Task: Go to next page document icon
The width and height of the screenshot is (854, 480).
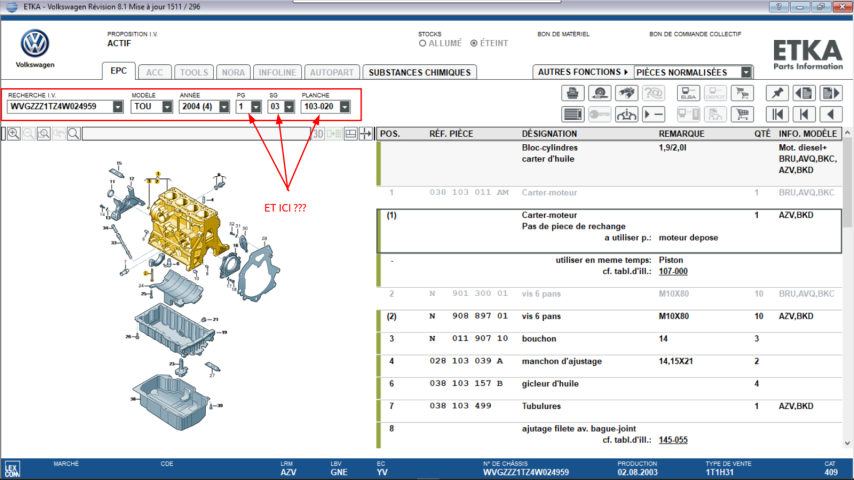Action: pos(831,93)
